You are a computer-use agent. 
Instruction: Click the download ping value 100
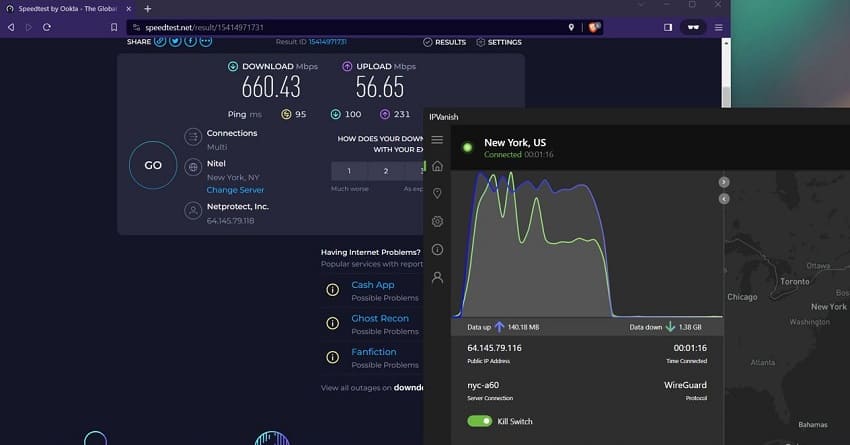tap(353, 114)
